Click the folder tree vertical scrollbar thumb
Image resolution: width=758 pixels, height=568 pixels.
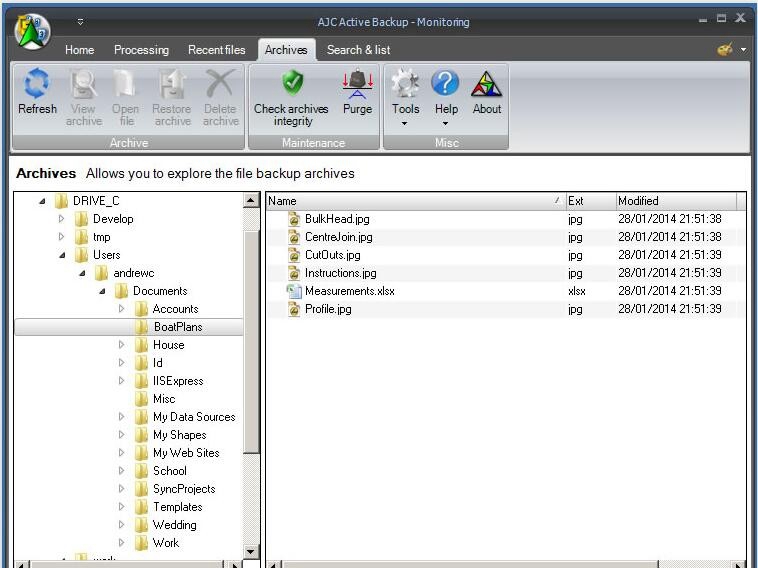point(251,342)
